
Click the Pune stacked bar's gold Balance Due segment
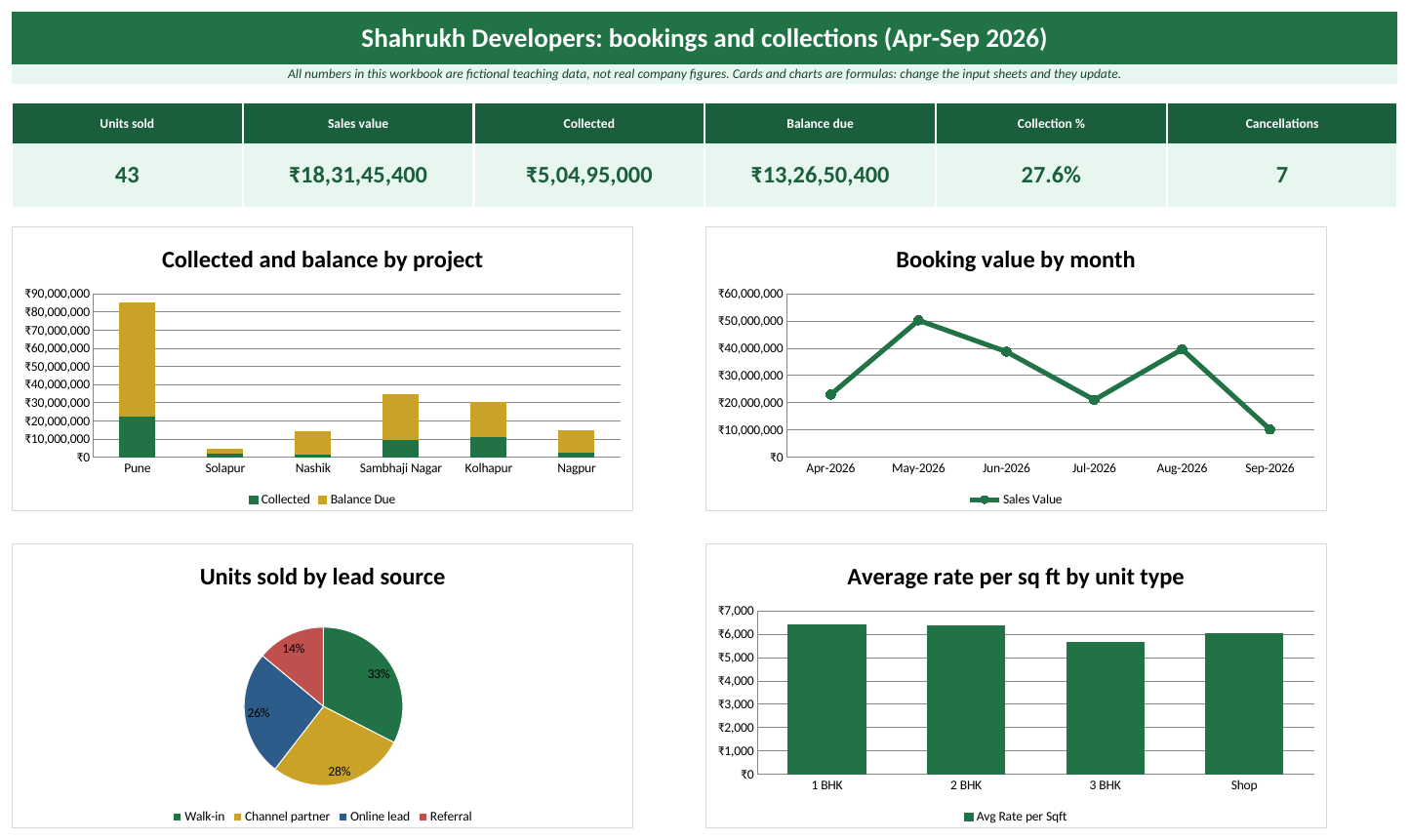tap(138, 360)
